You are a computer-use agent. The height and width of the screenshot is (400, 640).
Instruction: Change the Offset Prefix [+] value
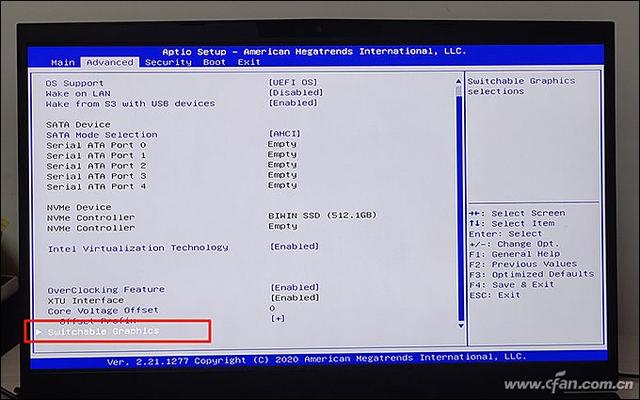[x=278, y=318]
